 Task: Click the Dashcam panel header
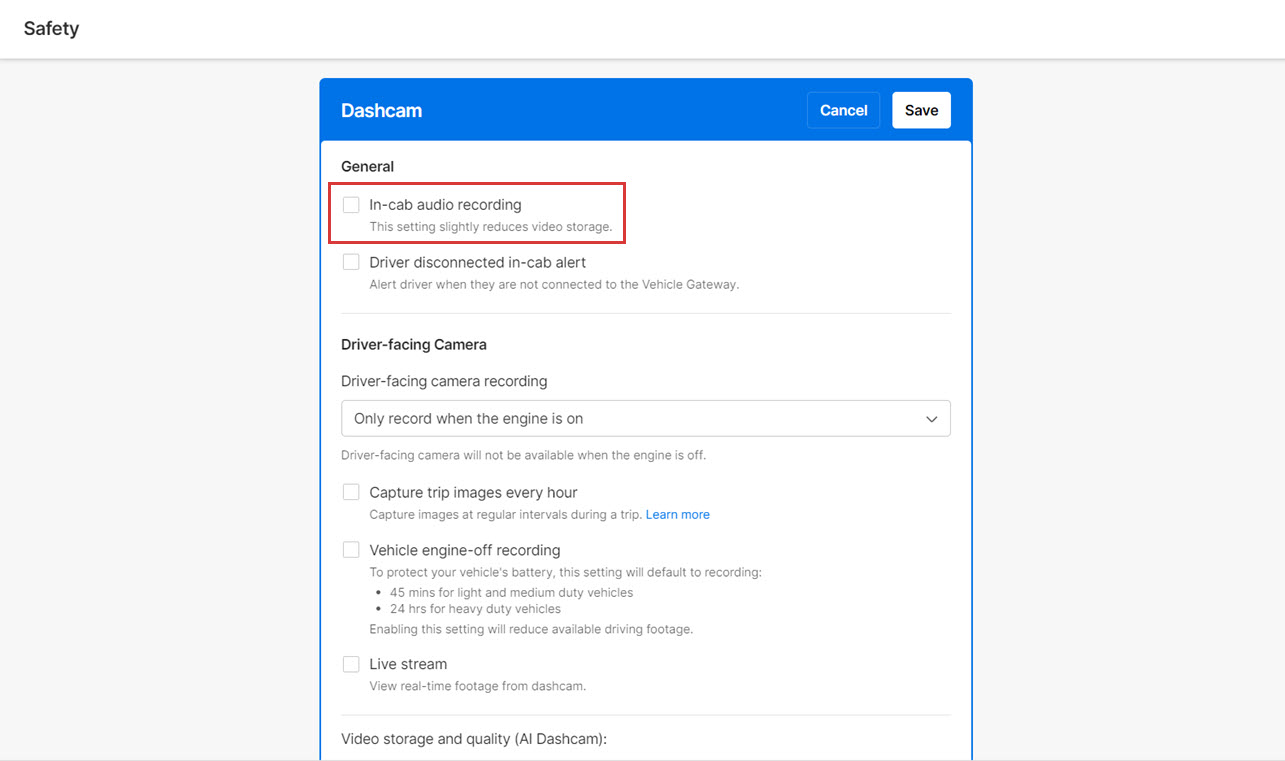point(381,110)
